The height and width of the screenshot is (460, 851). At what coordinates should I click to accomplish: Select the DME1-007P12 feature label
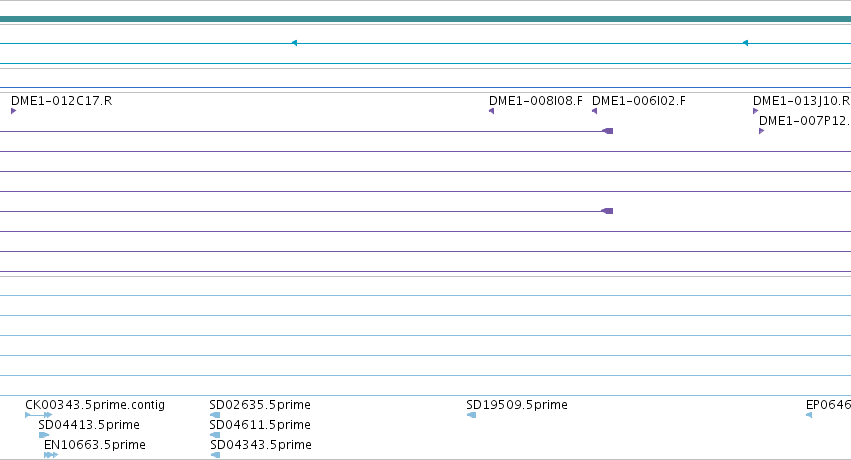click(x=805, y=121)
